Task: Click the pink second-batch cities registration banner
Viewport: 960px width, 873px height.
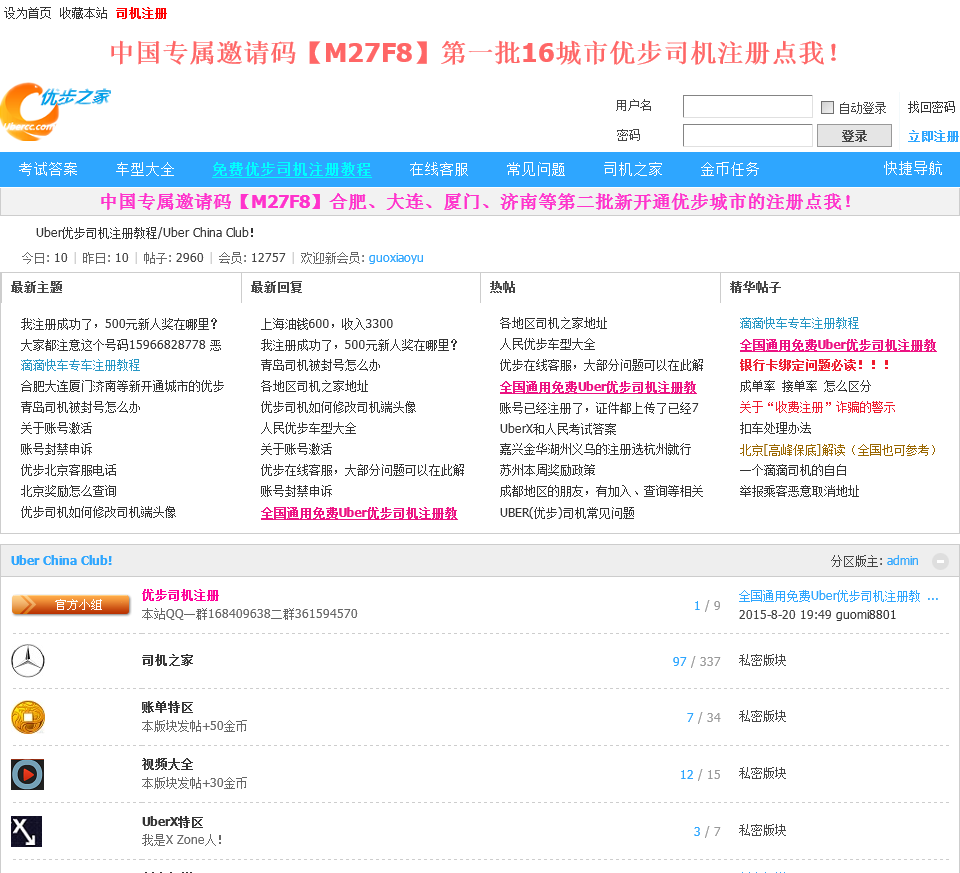Action: click(x=476, y=201)
